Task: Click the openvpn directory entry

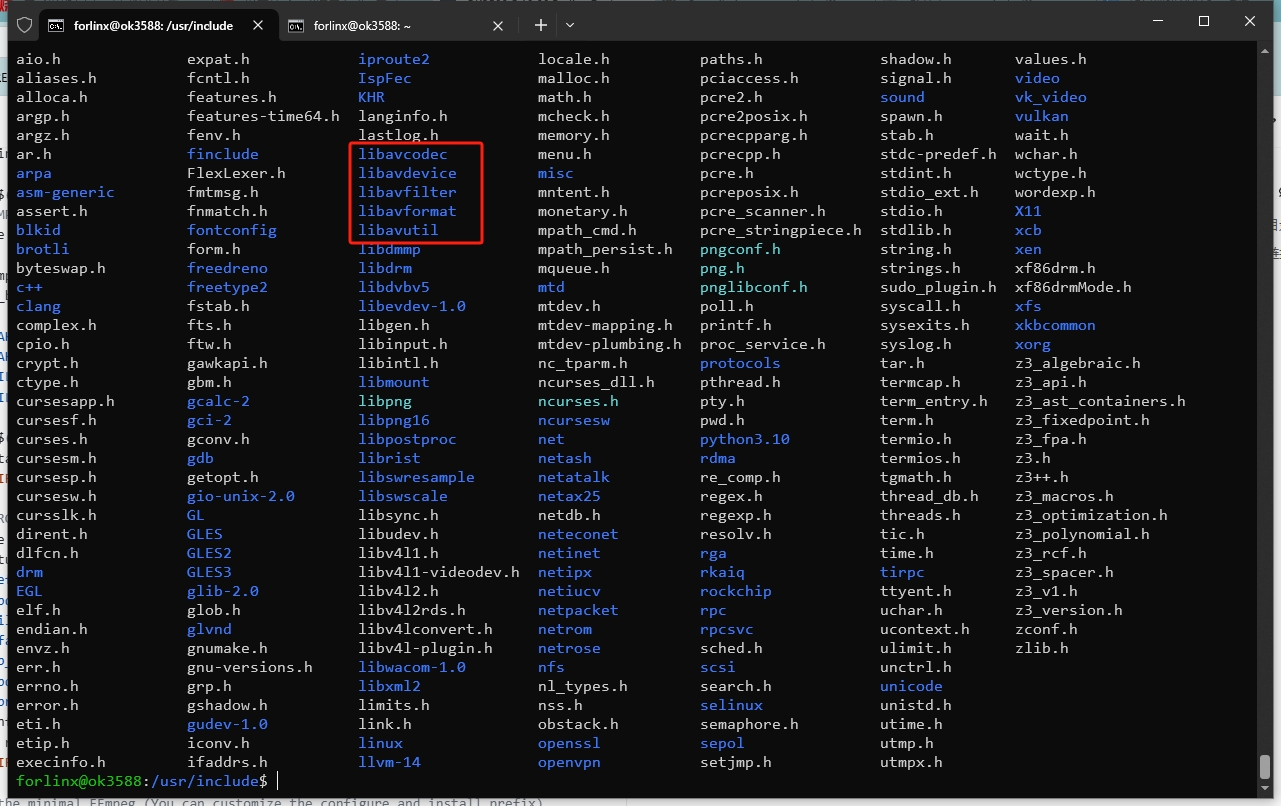Action: (569, 762)
